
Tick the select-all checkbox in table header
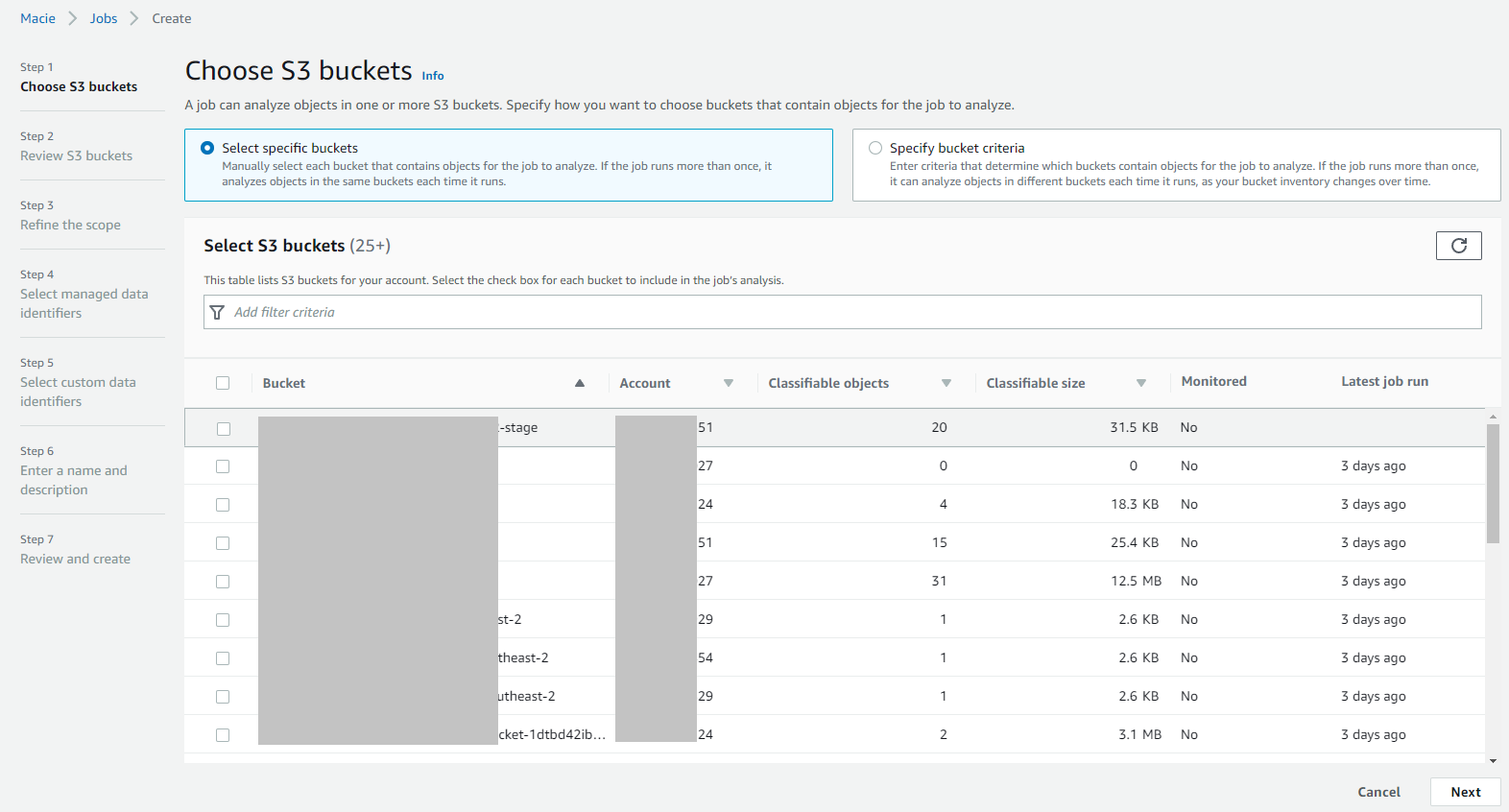223,383
